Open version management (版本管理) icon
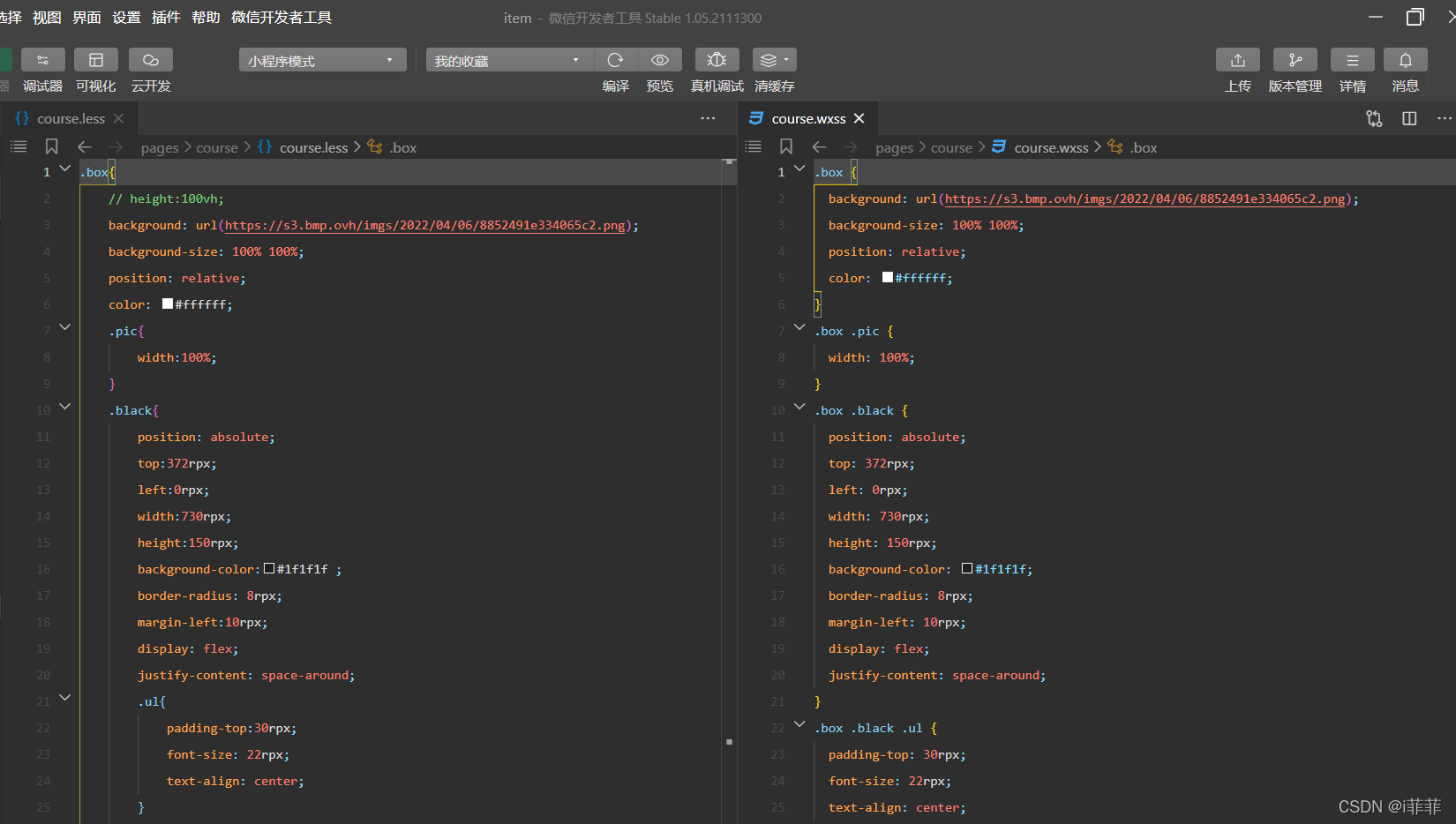Screen dimensions: 1456x824 [1295, 60]
